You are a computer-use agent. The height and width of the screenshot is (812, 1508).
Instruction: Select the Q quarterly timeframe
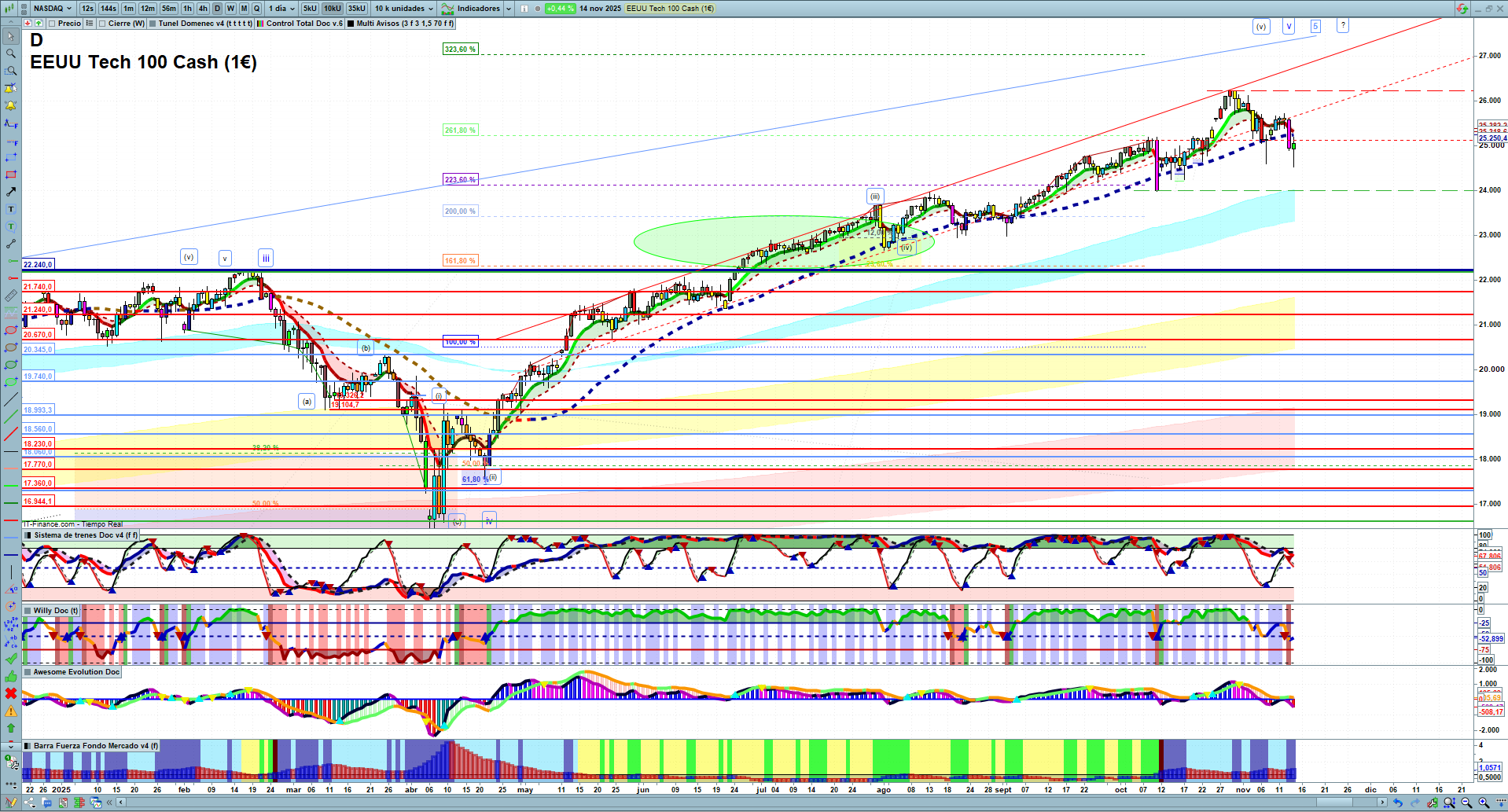pos(256,9)
